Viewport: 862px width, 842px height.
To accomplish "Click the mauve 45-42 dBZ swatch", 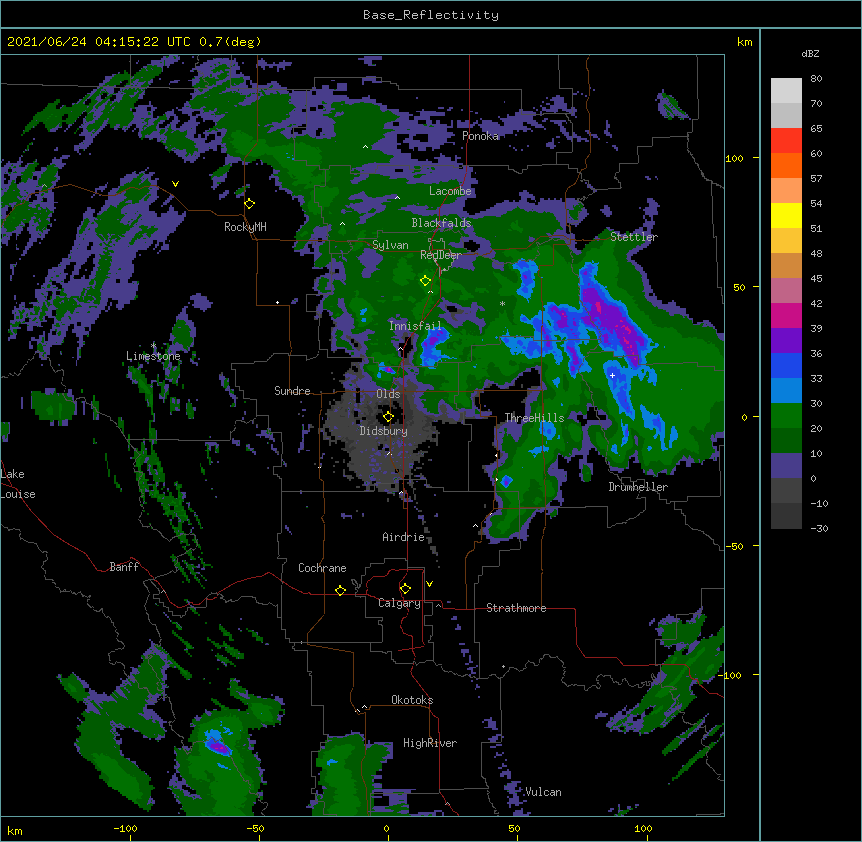I will pyautogui.click(x=786, y=291).
